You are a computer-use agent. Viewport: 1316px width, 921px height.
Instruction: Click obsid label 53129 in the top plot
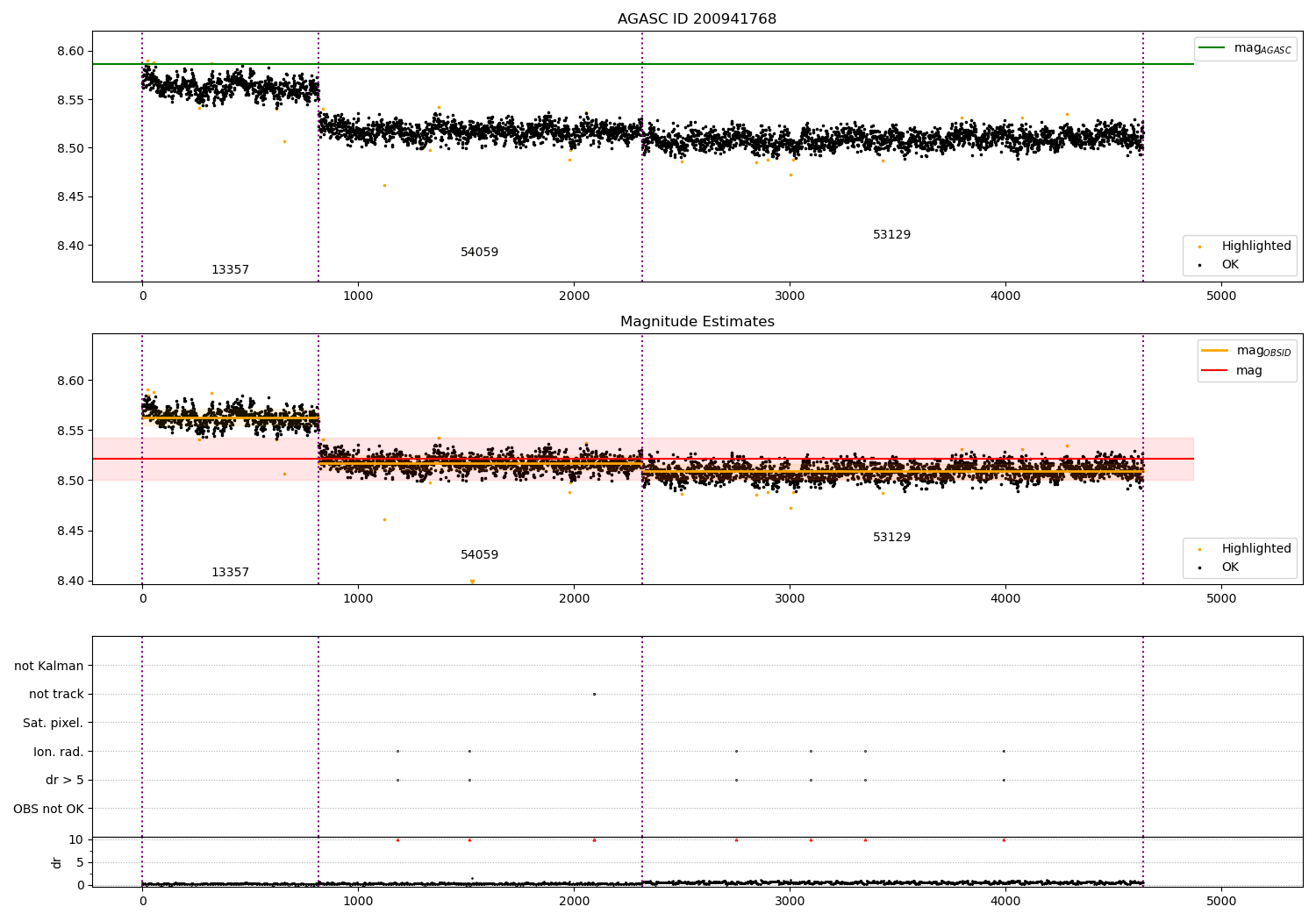tap(891, 235)
